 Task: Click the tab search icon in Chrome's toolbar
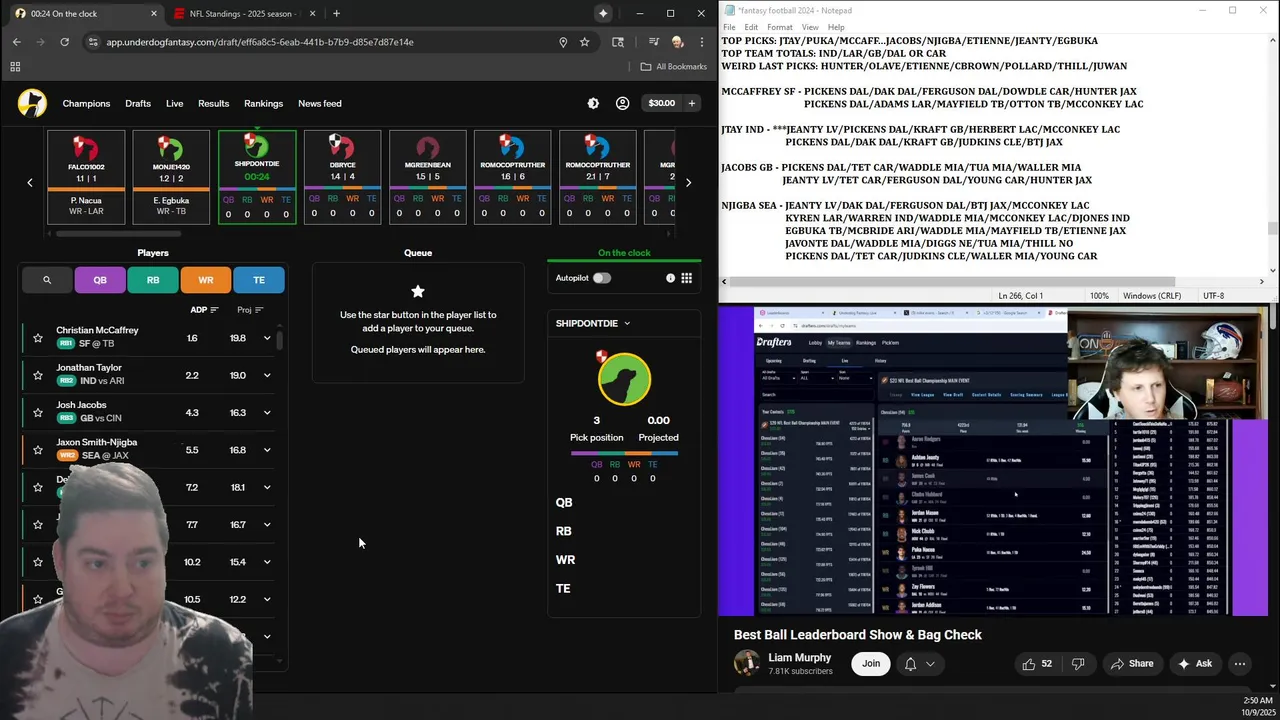[x=618, y=42]
